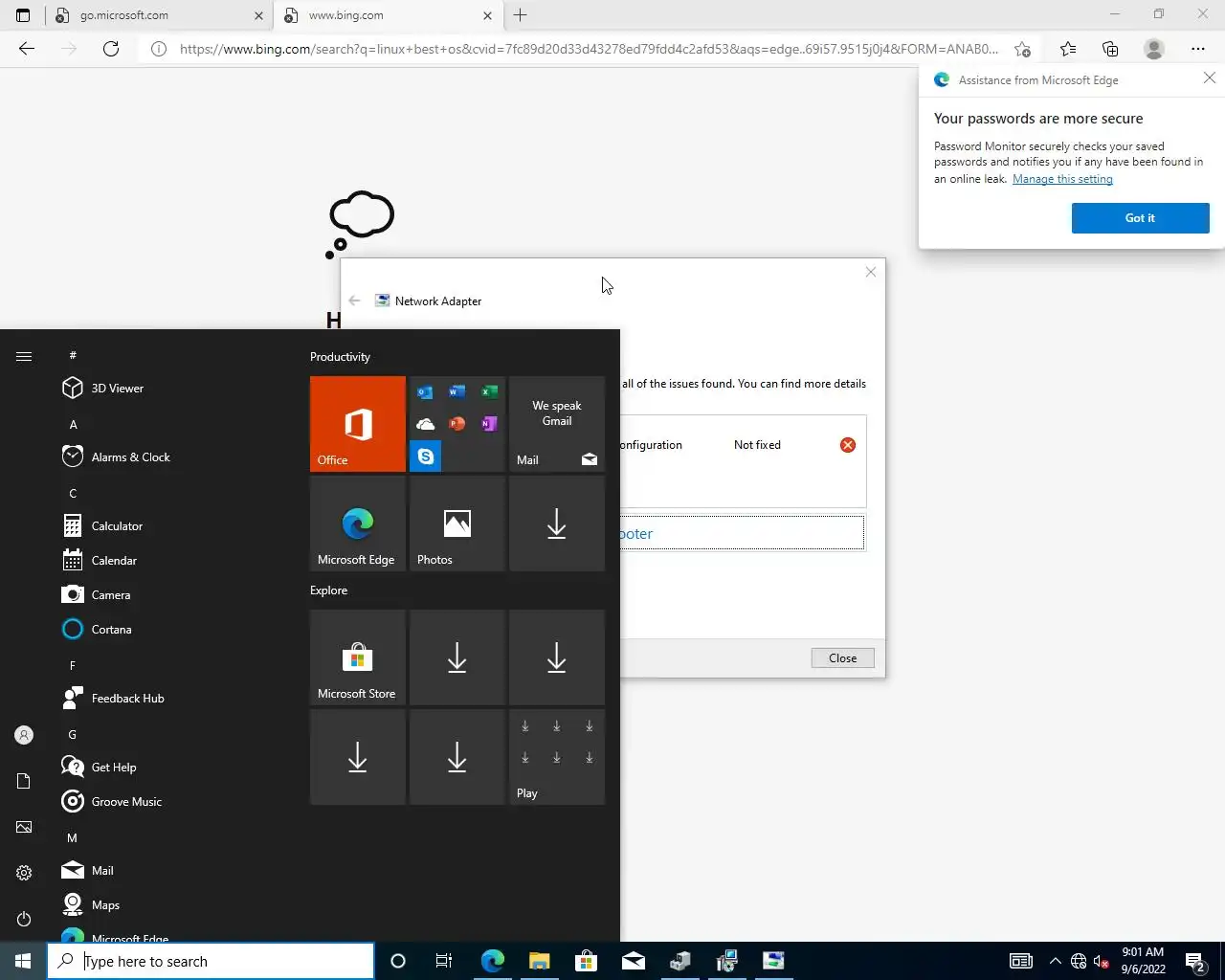Click the Skype icon in Office tile group
The height and width of the screenshot is (980, 1225).
tap(426, 457)
